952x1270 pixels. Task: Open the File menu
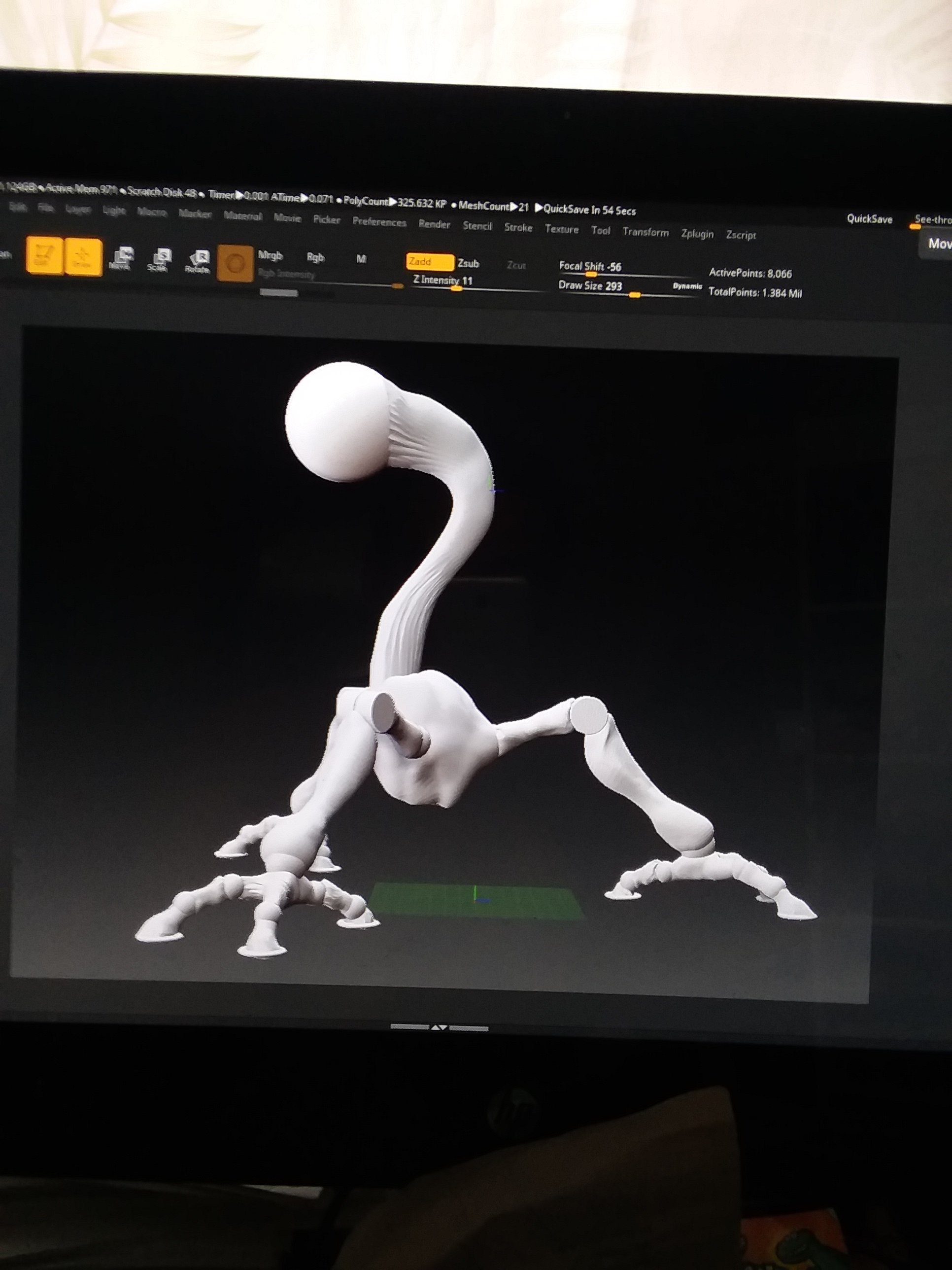coord(46,208)
